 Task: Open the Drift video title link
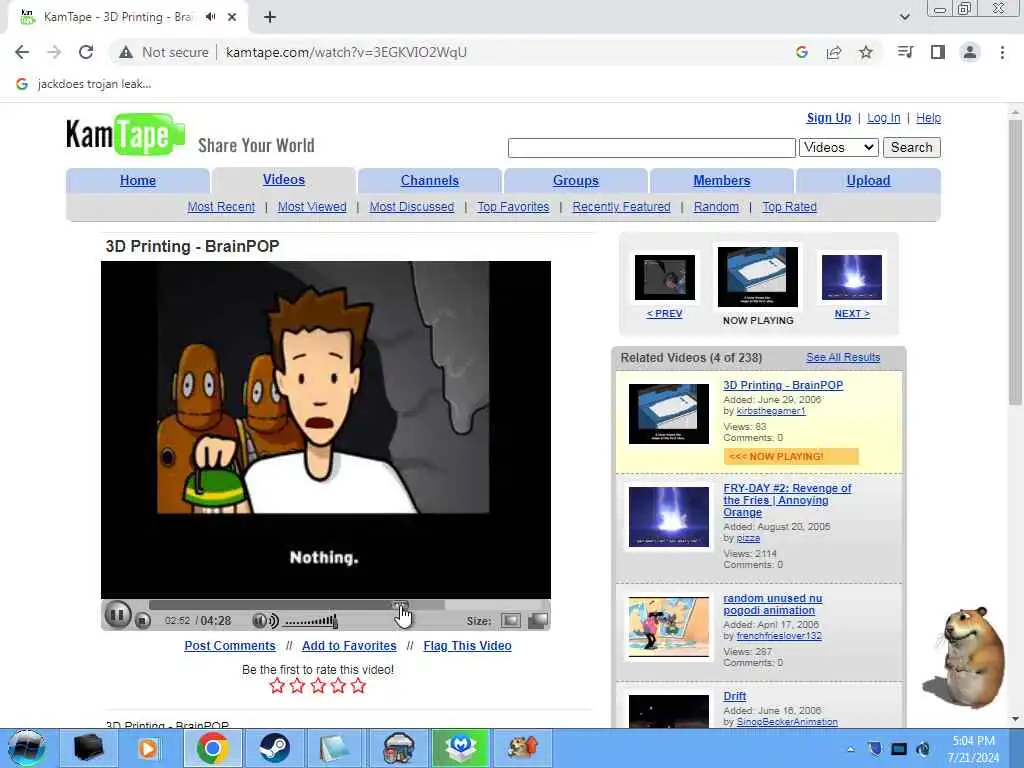point(735,696)
